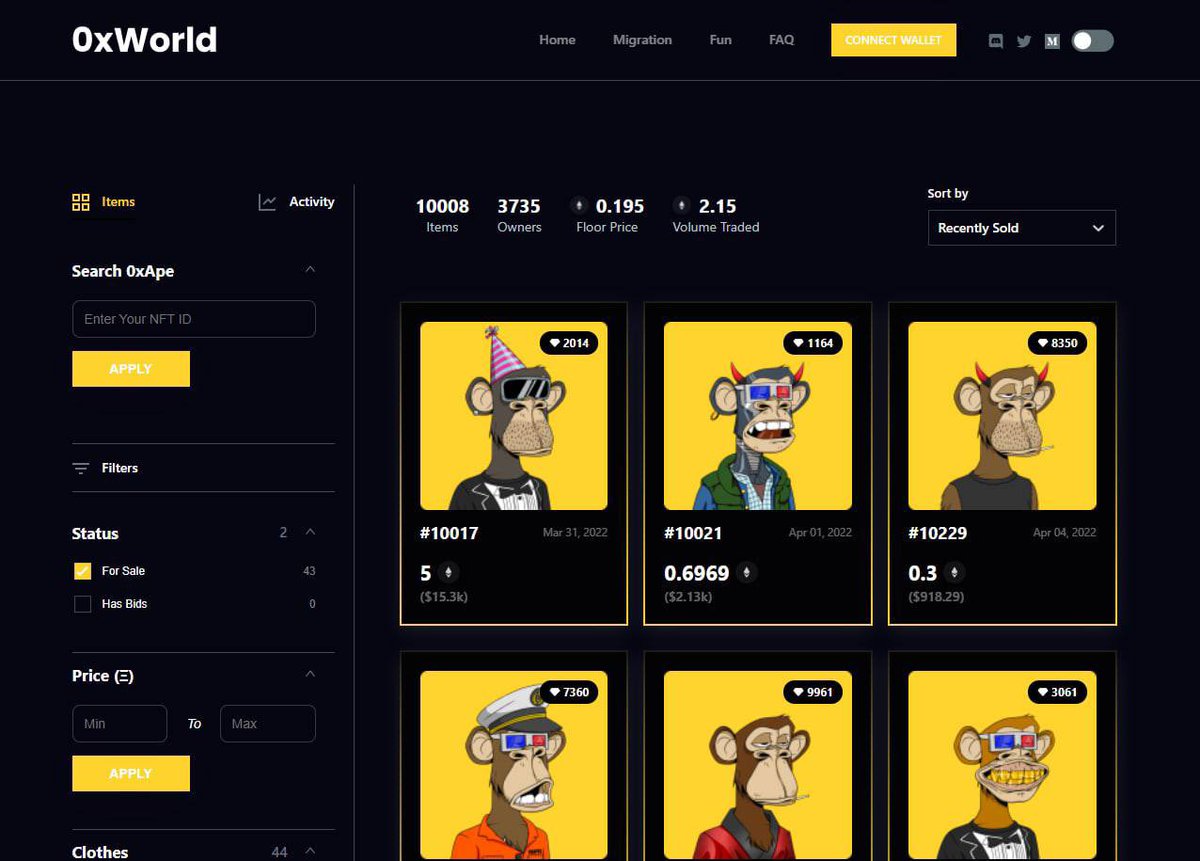1200x861 pixels.
Task: Click Ethereum icon beside Floor Price 0.195
Action: click(579, 206)
